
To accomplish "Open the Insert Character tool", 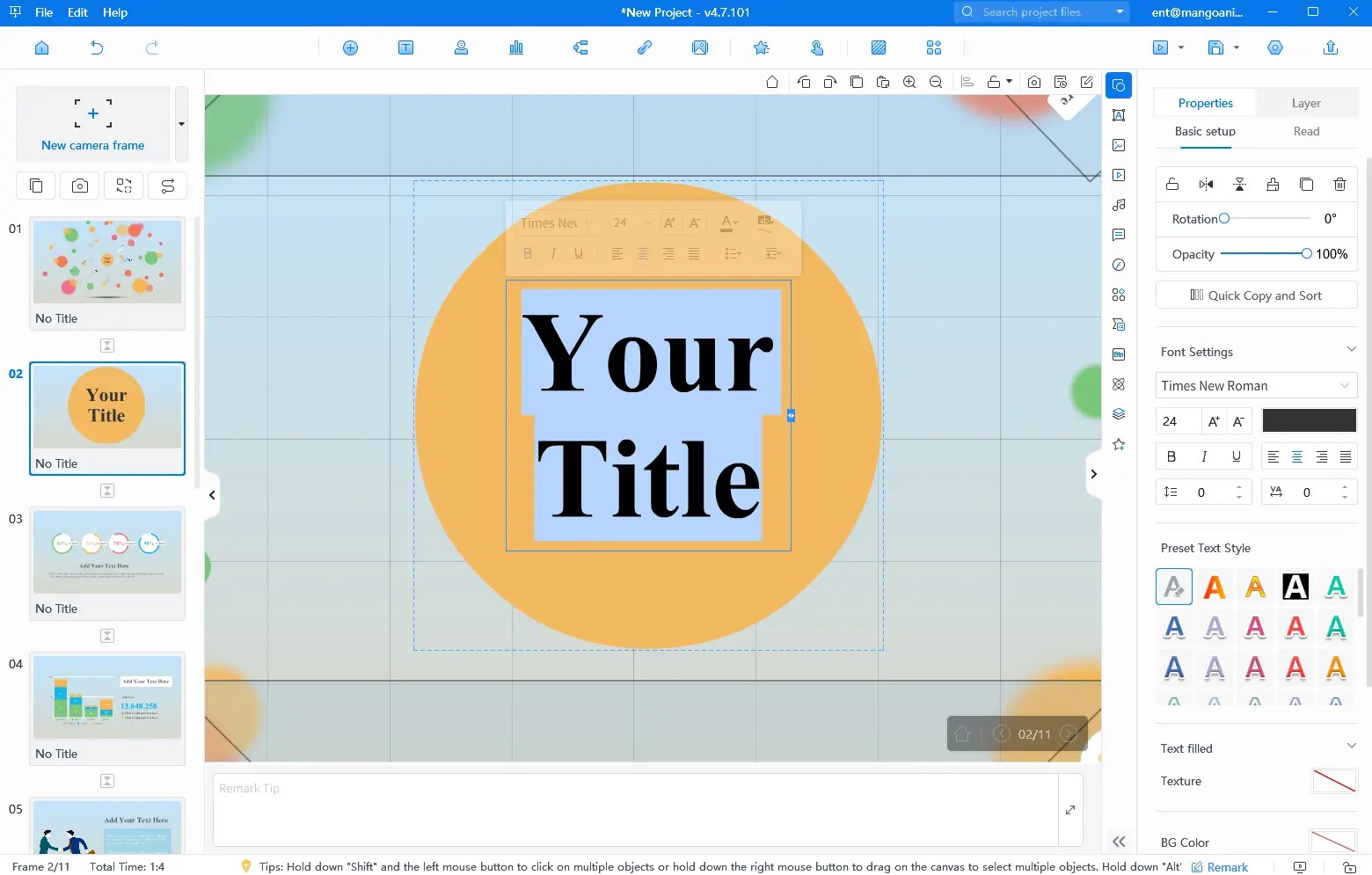I will (x=461, y=47).
